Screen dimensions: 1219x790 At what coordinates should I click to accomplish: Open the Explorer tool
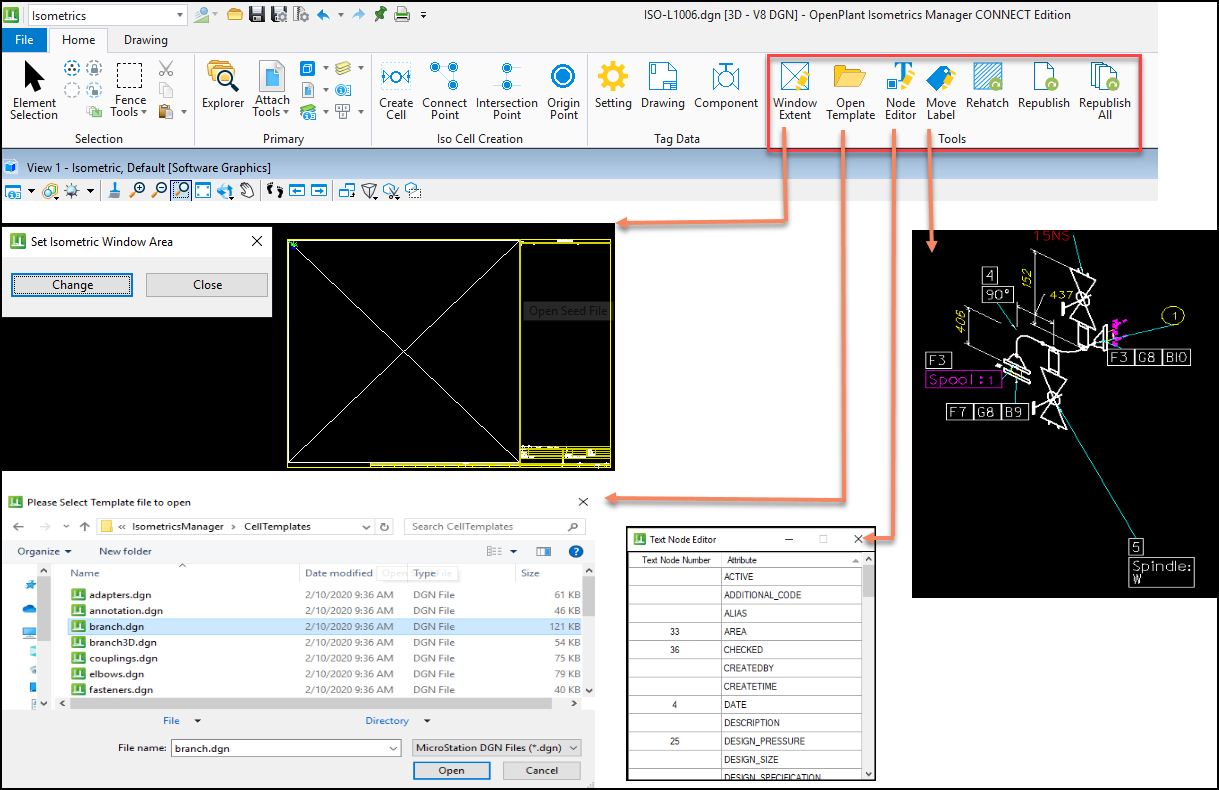coord(222,88)
